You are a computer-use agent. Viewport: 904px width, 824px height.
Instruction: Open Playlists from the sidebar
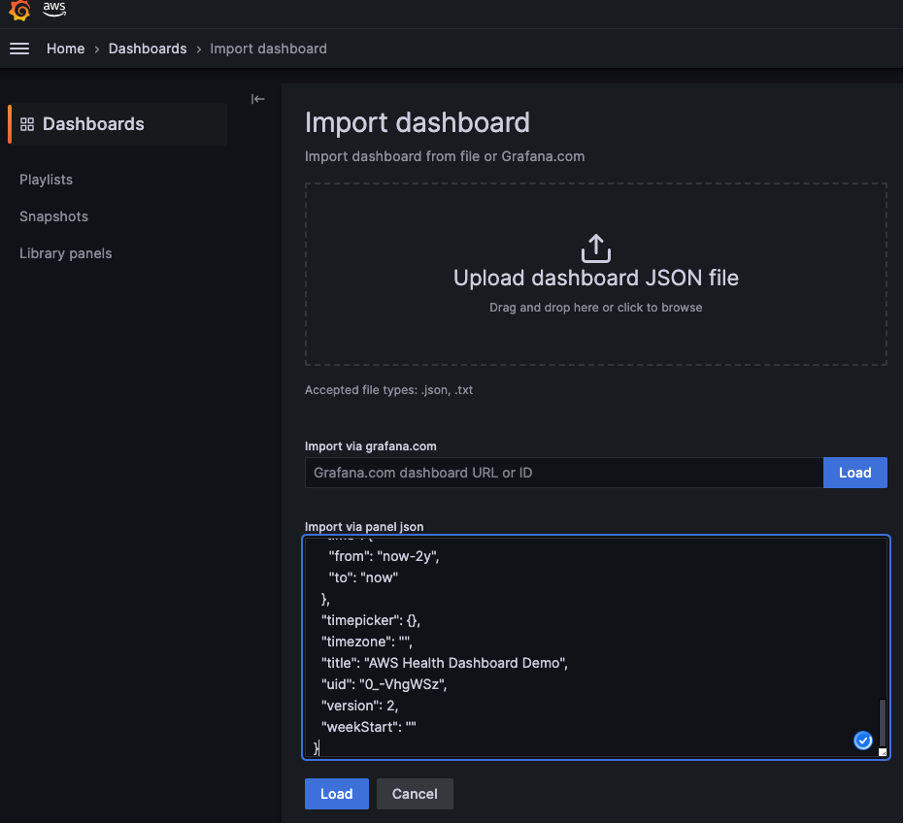(45, 179)
